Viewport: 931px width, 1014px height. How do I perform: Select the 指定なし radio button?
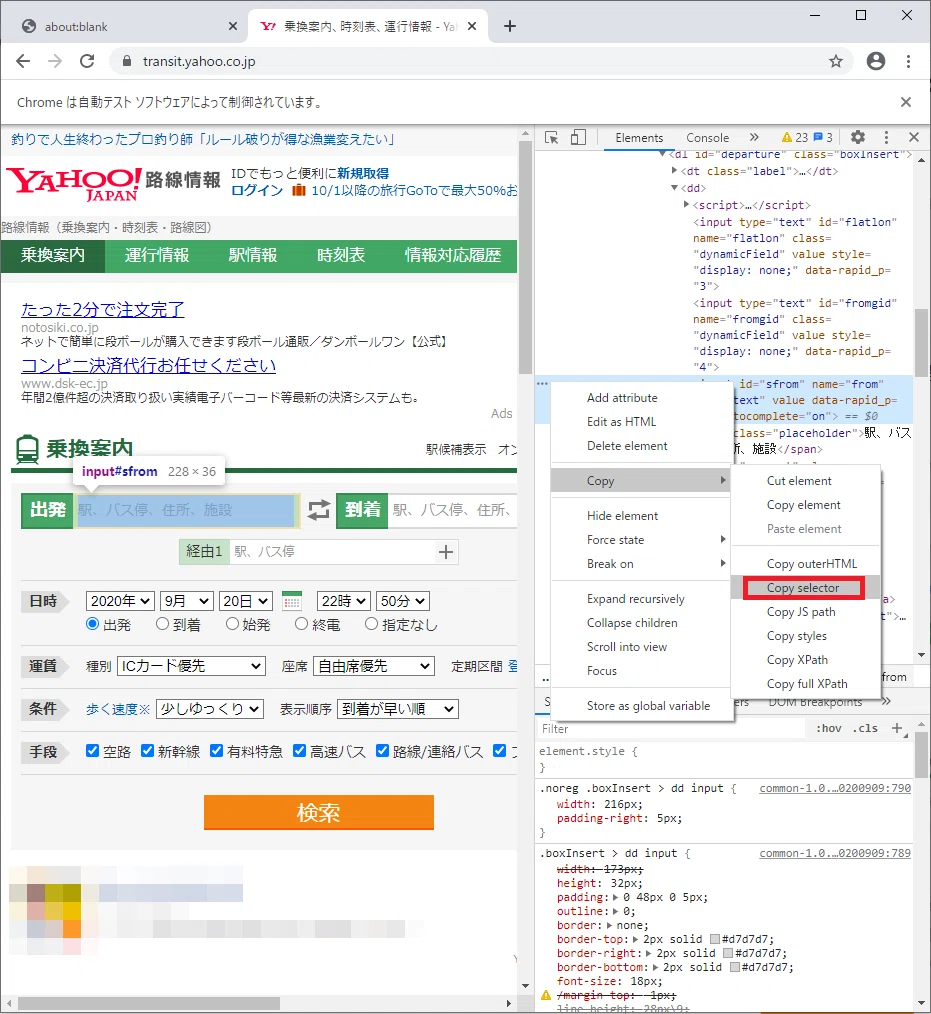(371, 624)
